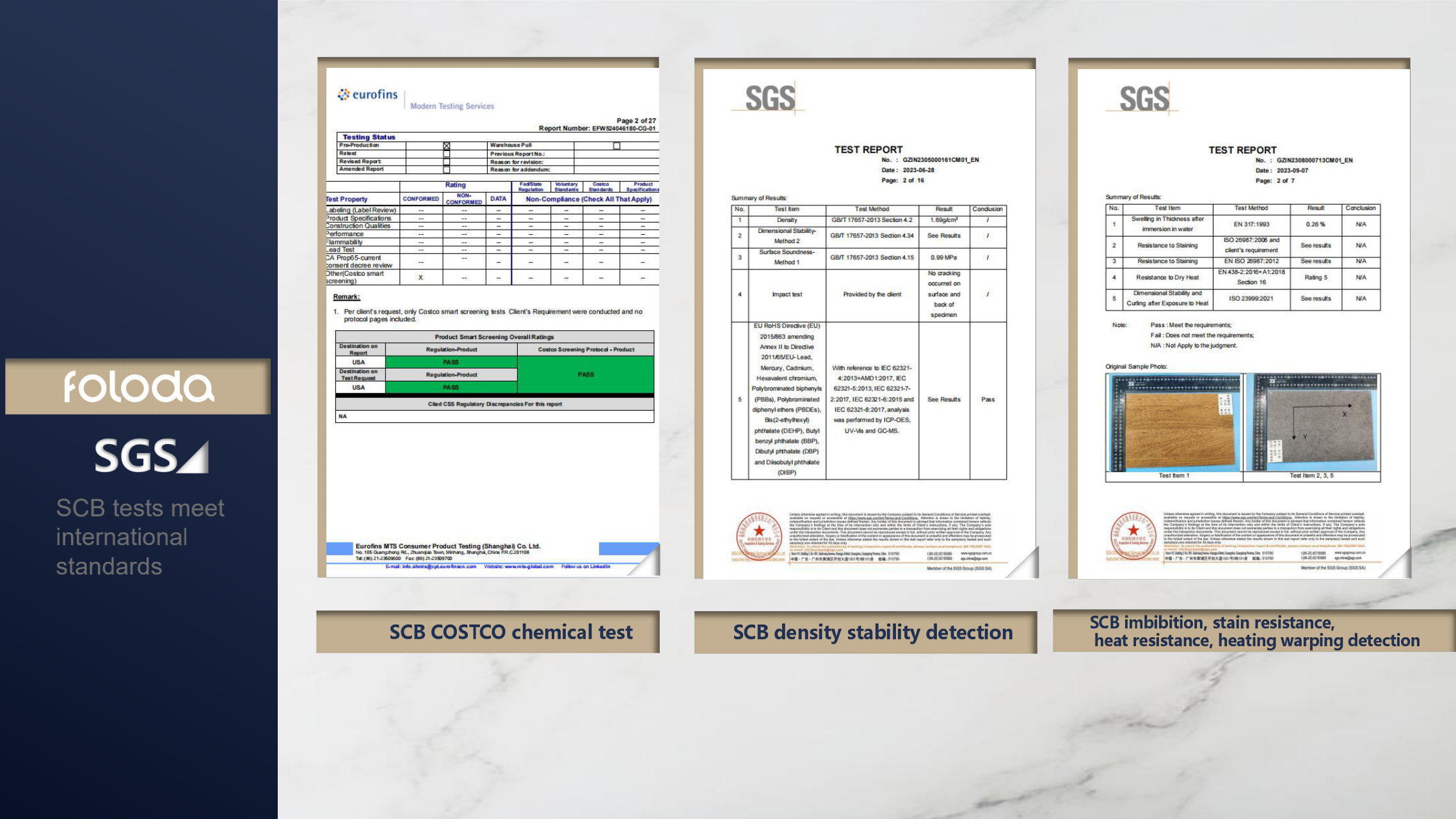Click the eurofins logo on first report
Screen dimensions: 1456x819
368,95
